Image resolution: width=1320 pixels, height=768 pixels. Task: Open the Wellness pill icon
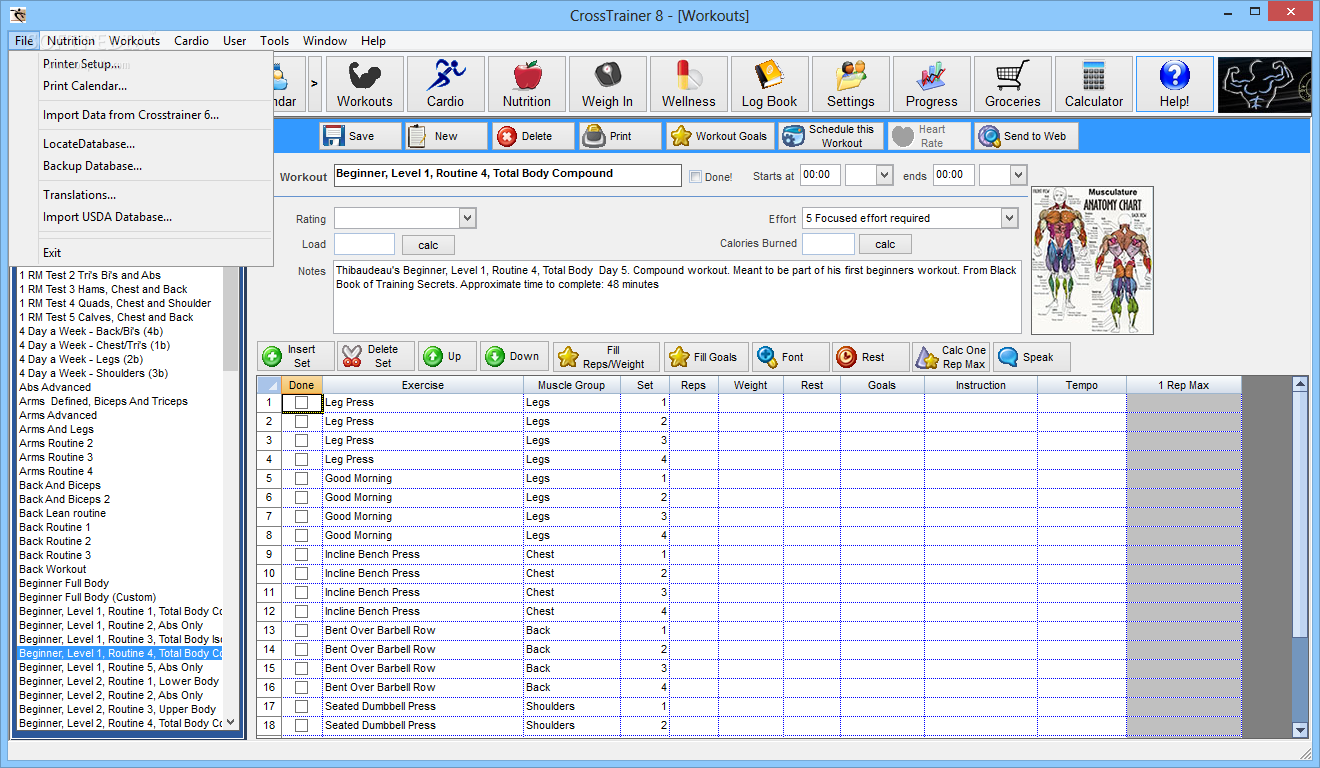tap(689, 84)
